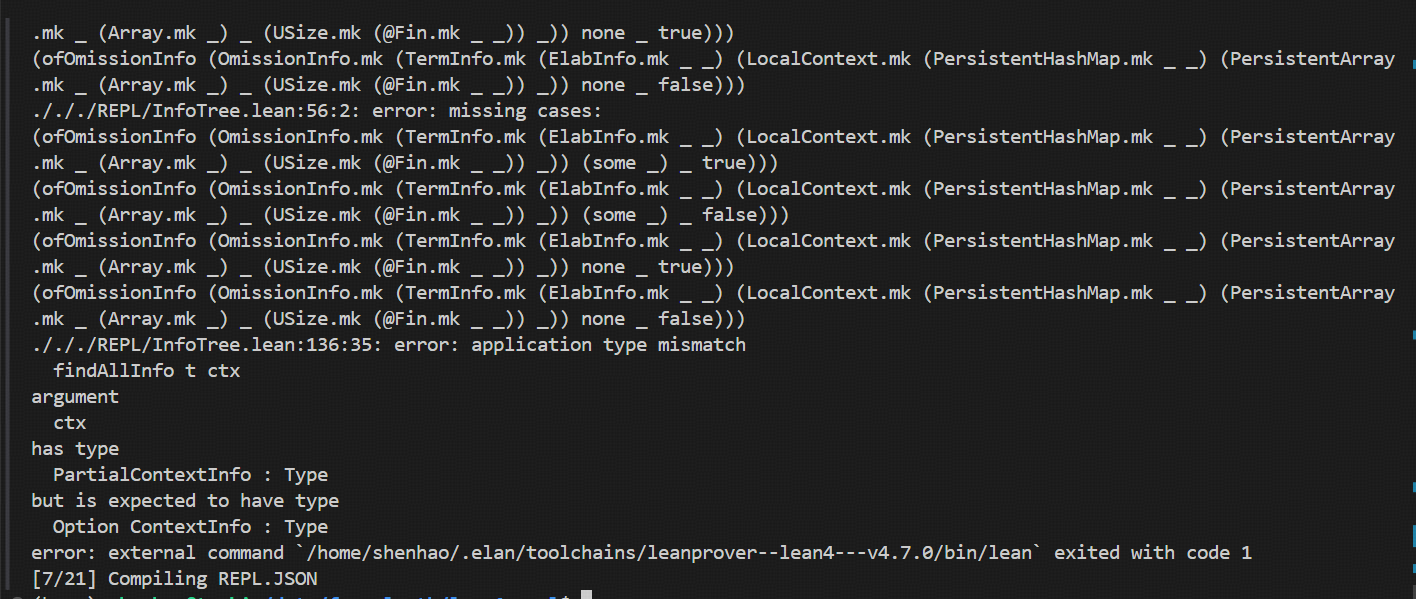Click the "[7/21] Compiling REPL.JSON" line
The width and height of the screenshot is (1416, 599).
(x=175, y=579)
